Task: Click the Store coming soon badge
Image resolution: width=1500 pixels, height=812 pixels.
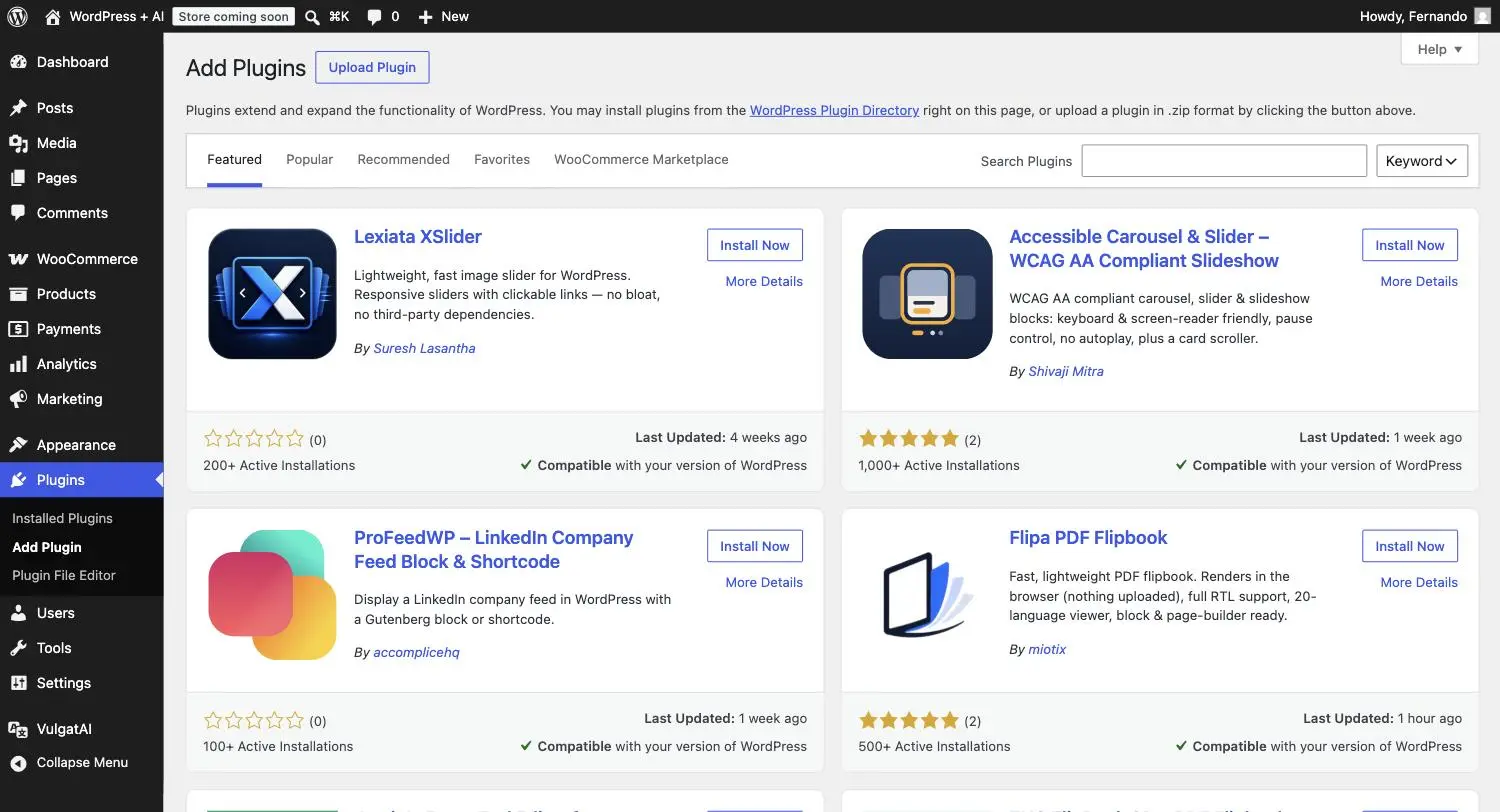Action: (234, 16)
